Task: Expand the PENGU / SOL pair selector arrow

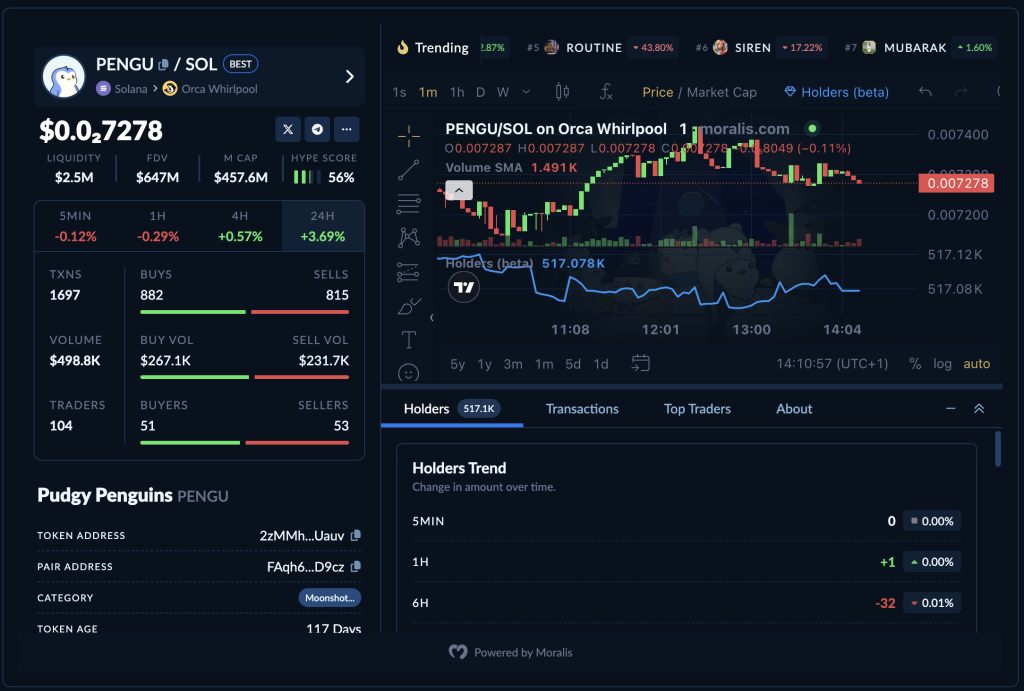Action: (x=349, y=76)
